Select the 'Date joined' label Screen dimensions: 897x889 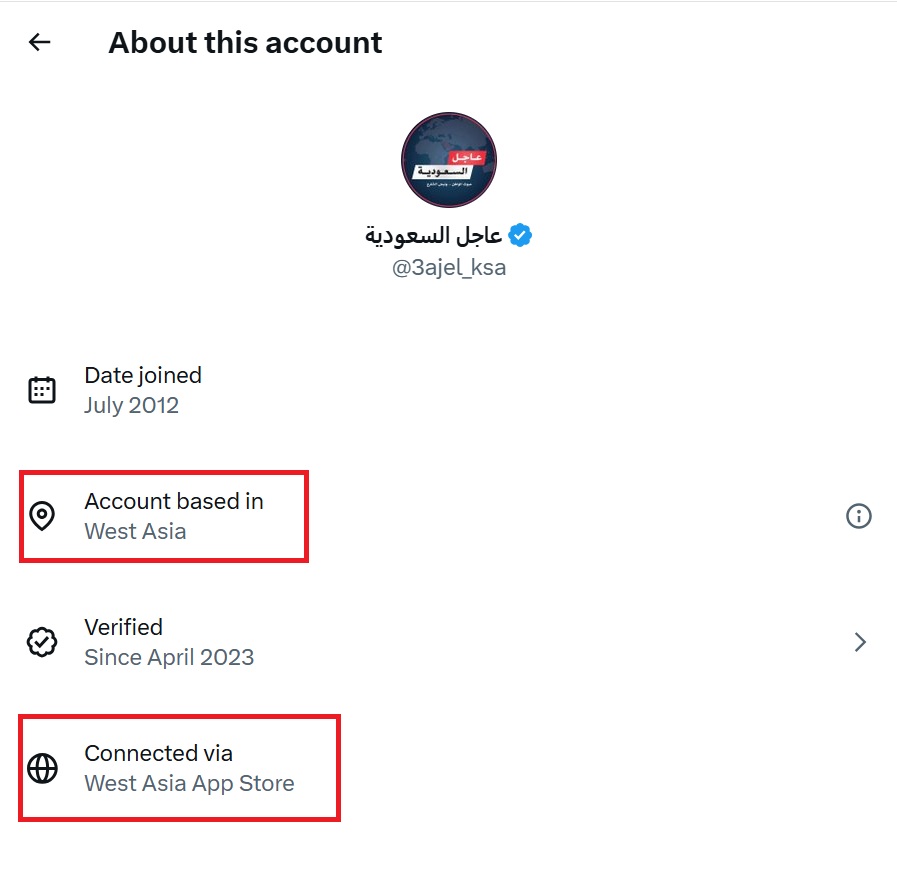pos(143,375)
